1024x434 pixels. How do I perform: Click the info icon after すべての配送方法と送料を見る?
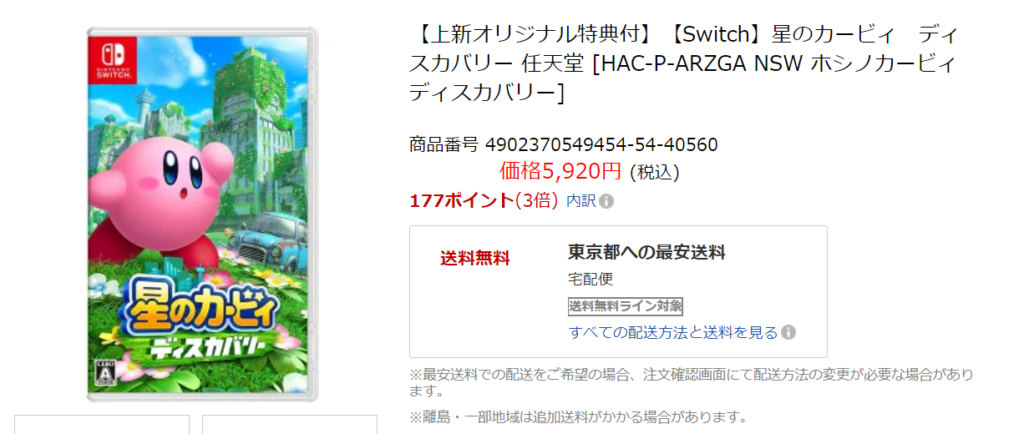pyautogui.click(x=788, y=333)
